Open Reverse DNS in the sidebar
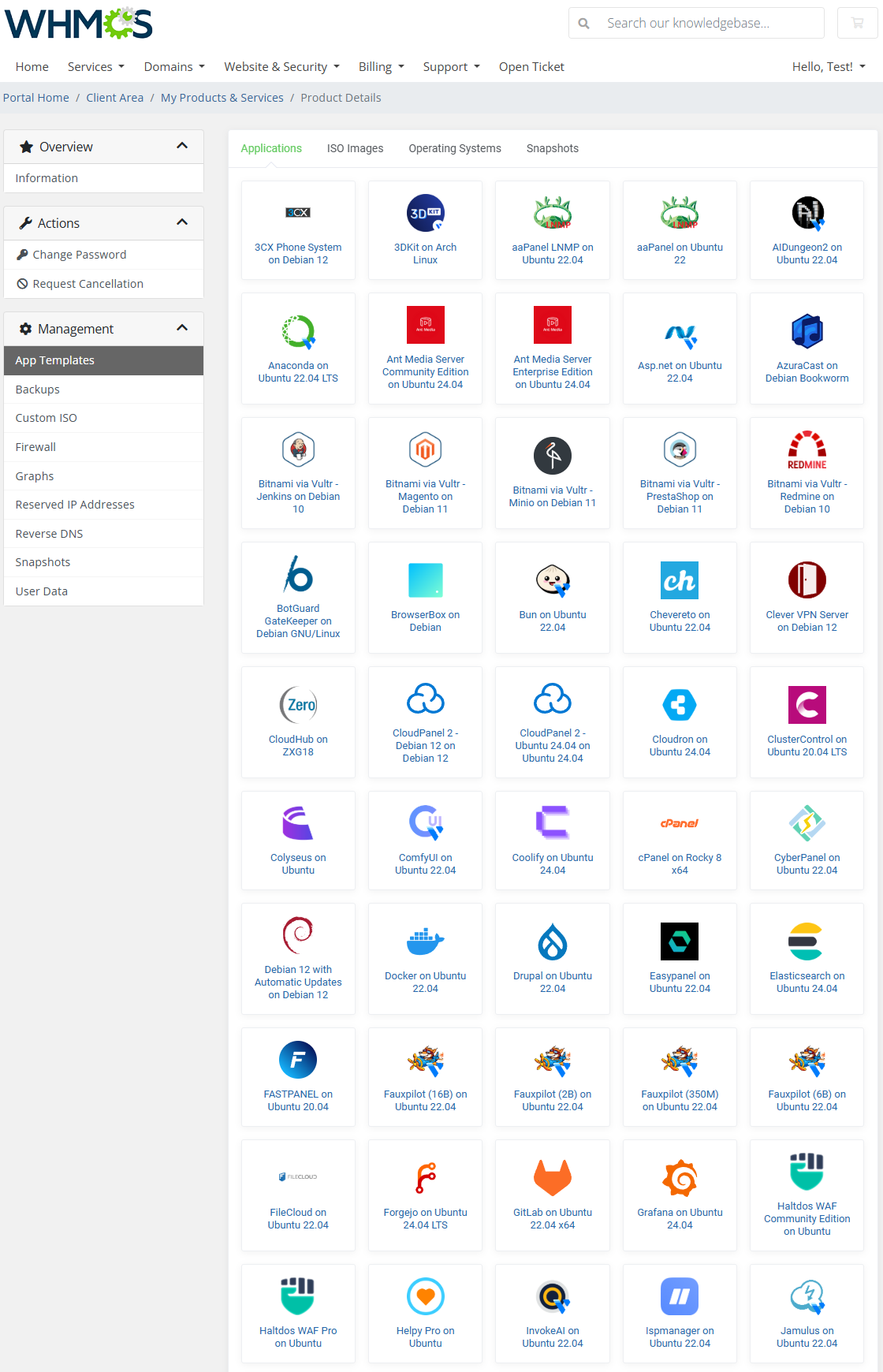The width and height of the screenshot is (883, 1372). [104, 534]
